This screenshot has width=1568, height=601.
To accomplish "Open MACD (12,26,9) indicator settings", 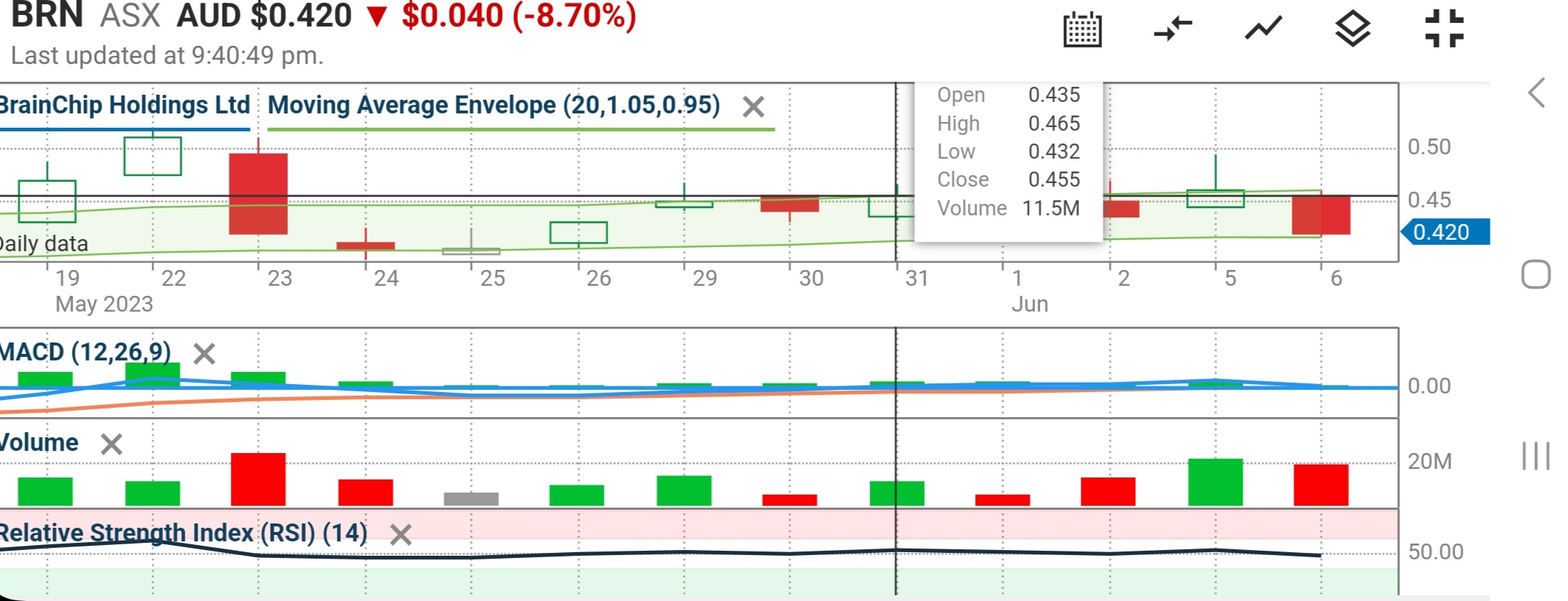I will click(x=85, y=353).
